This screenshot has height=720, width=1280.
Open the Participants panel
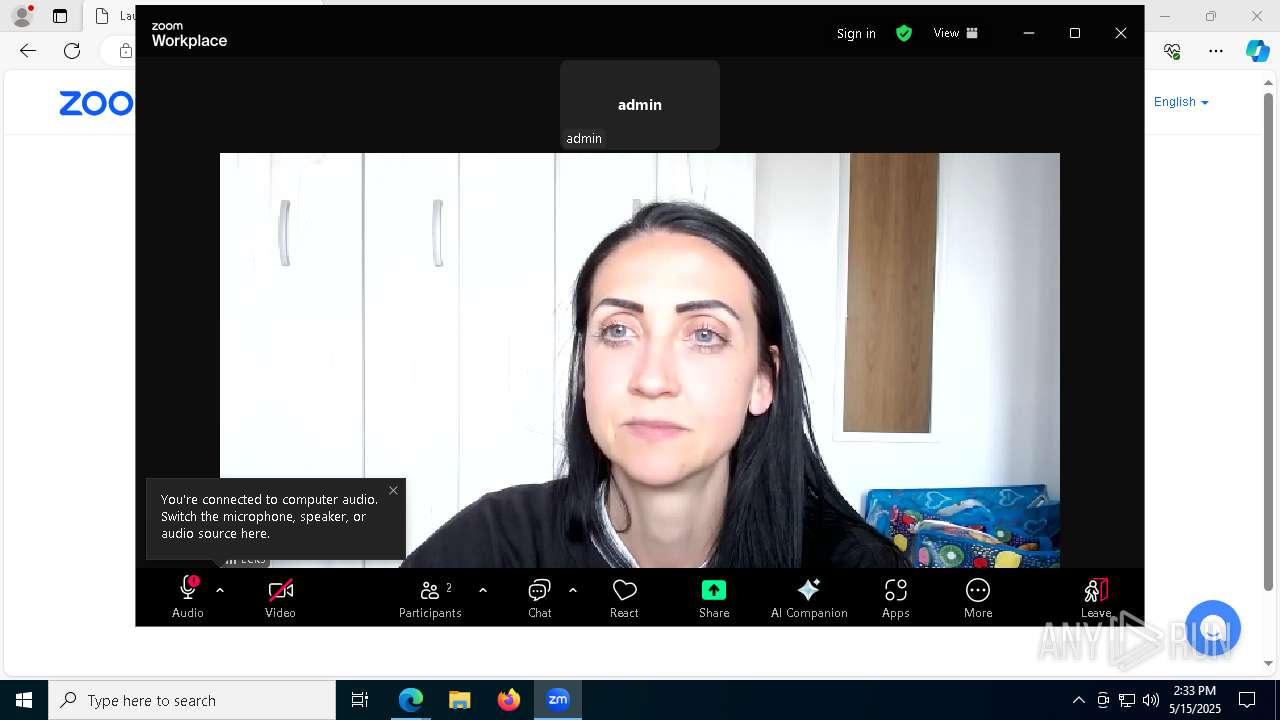pos(430,597)
